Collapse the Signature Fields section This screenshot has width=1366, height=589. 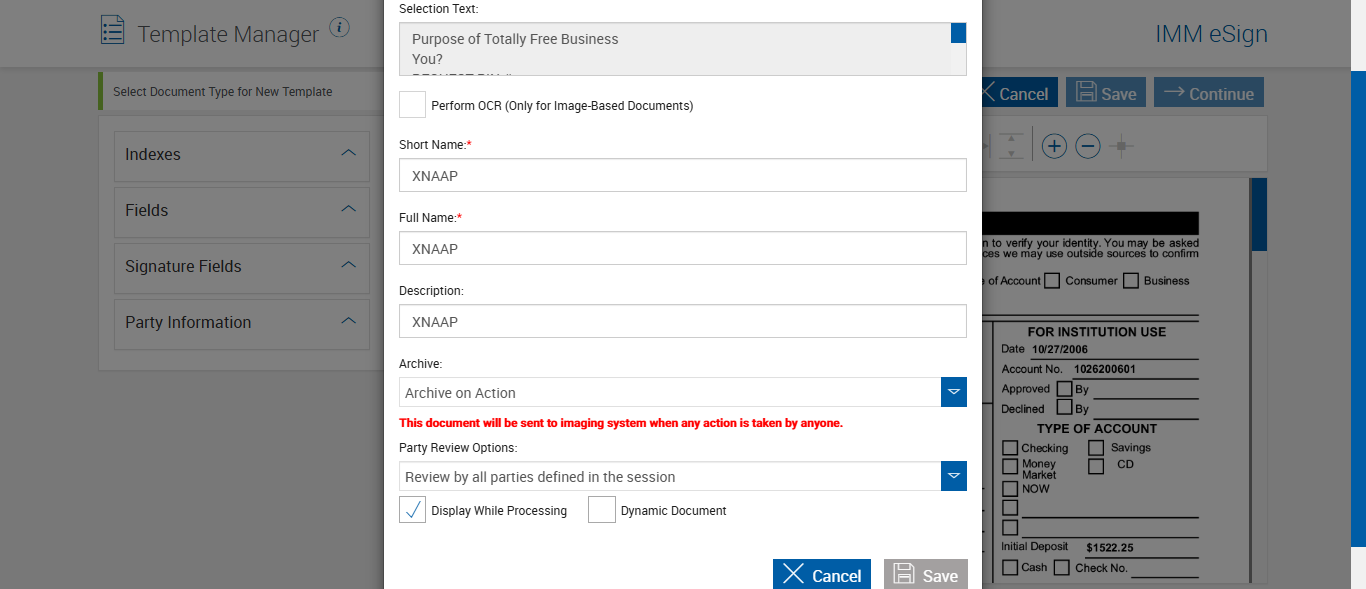pos(348,266)
